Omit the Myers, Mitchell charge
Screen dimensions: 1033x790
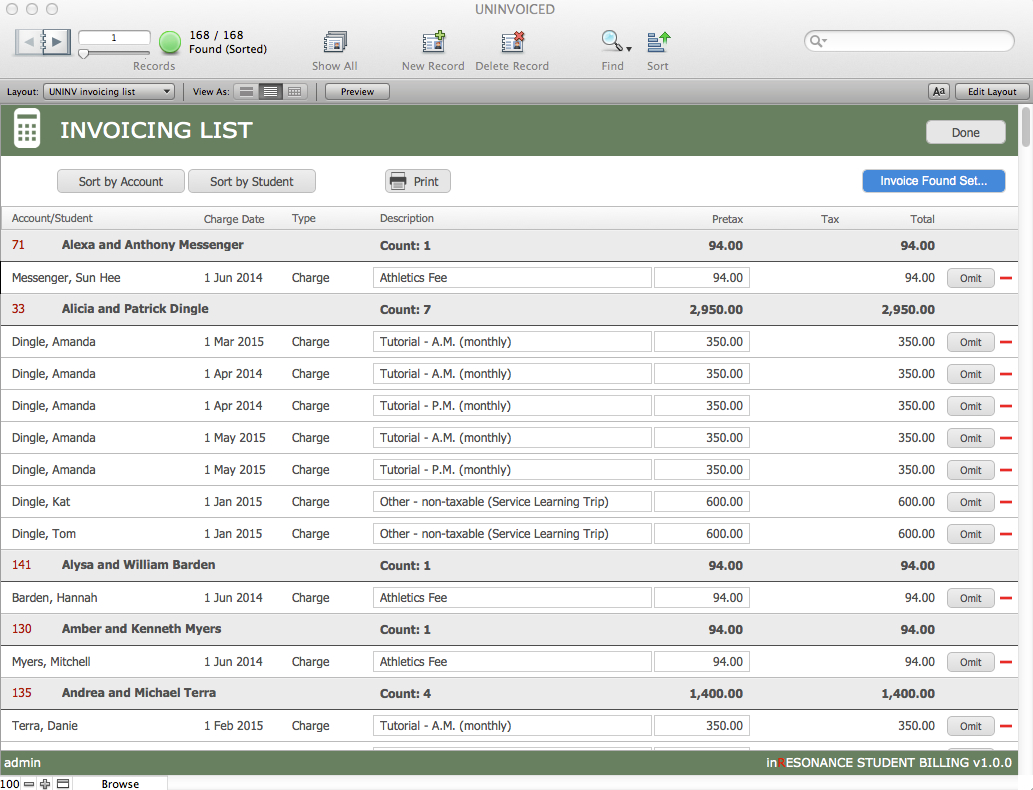pos(970,662)
